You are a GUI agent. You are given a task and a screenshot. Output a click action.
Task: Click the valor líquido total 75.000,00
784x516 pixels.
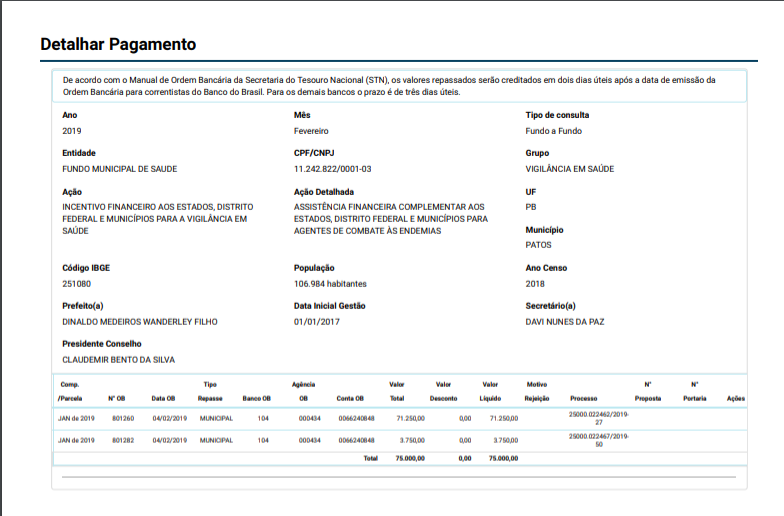[503, 458]
